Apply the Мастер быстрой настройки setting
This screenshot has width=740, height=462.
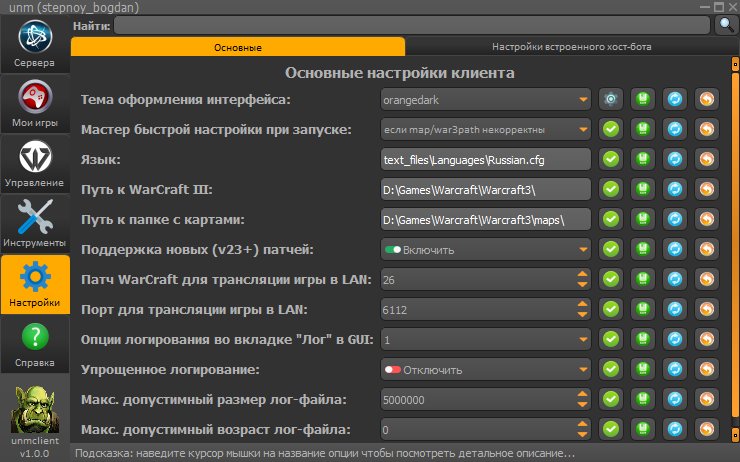click(x=611, y=129)
